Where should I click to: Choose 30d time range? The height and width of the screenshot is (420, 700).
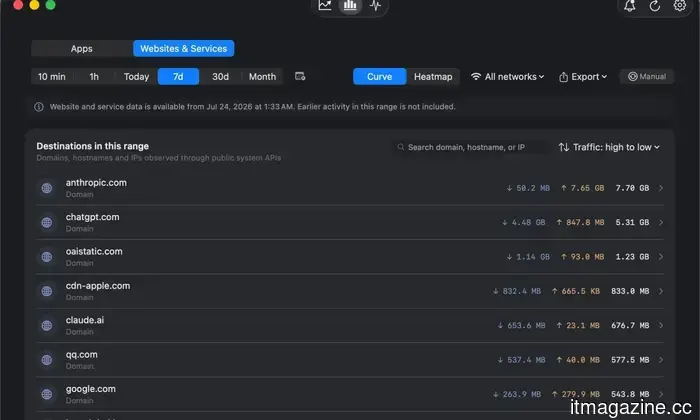pos(220,77)
